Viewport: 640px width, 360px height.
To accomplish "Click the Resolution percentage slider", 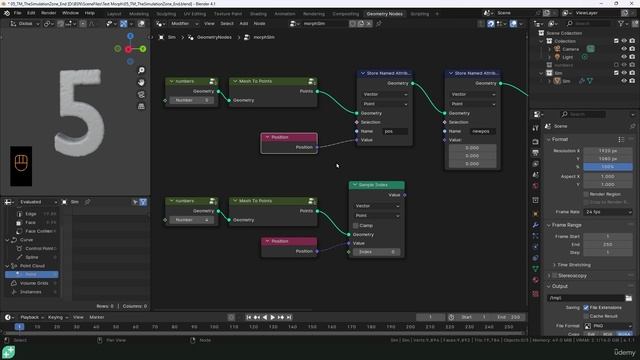I will pyautogui.click(x=608, y=167).
